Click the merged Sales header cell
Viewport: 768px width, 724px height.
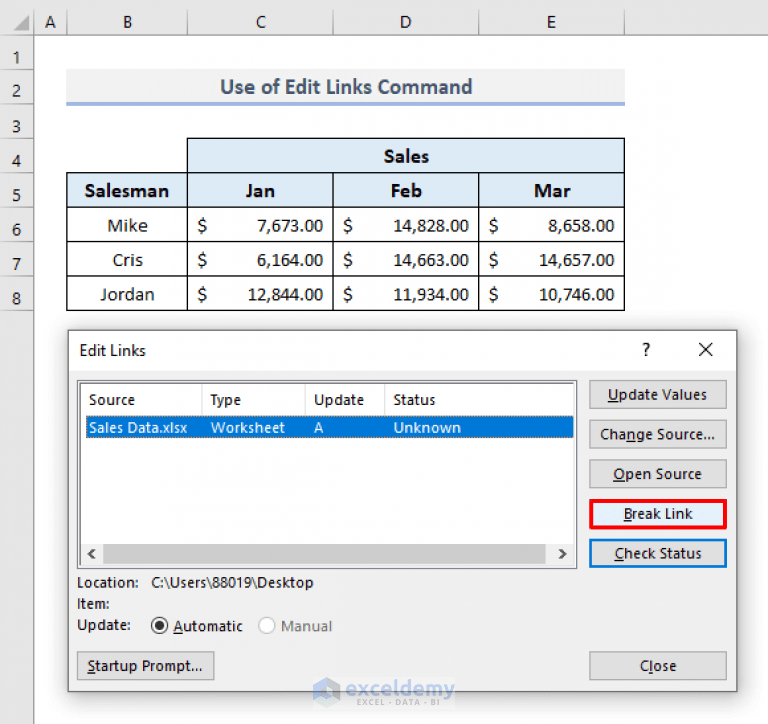pos(406,156)
